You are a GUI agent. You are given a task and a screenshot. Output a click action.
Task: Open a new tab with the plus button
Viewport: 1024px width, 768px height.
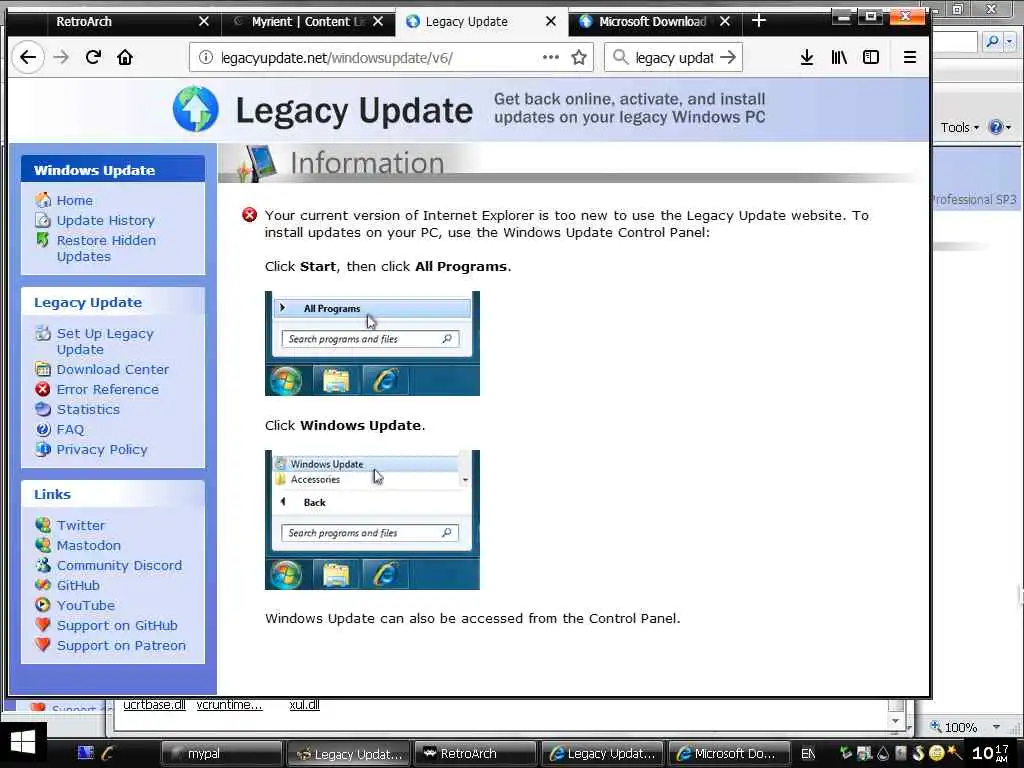(x=759, y=21)
